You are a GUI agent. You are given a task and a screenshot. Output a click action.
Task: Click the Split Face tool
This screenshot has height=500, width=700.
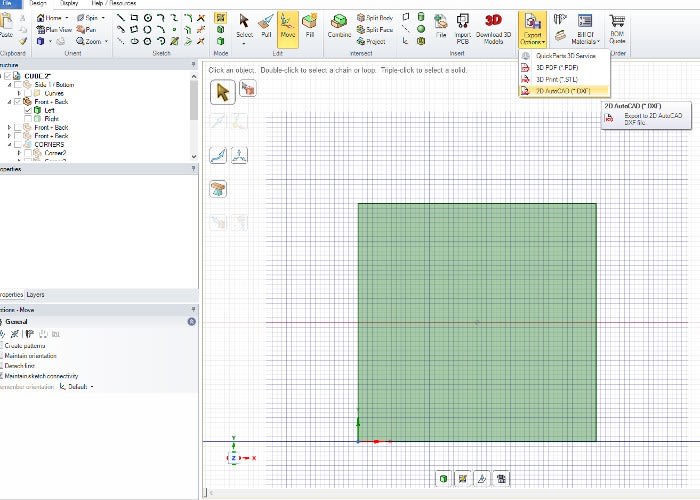click(375, 29)
